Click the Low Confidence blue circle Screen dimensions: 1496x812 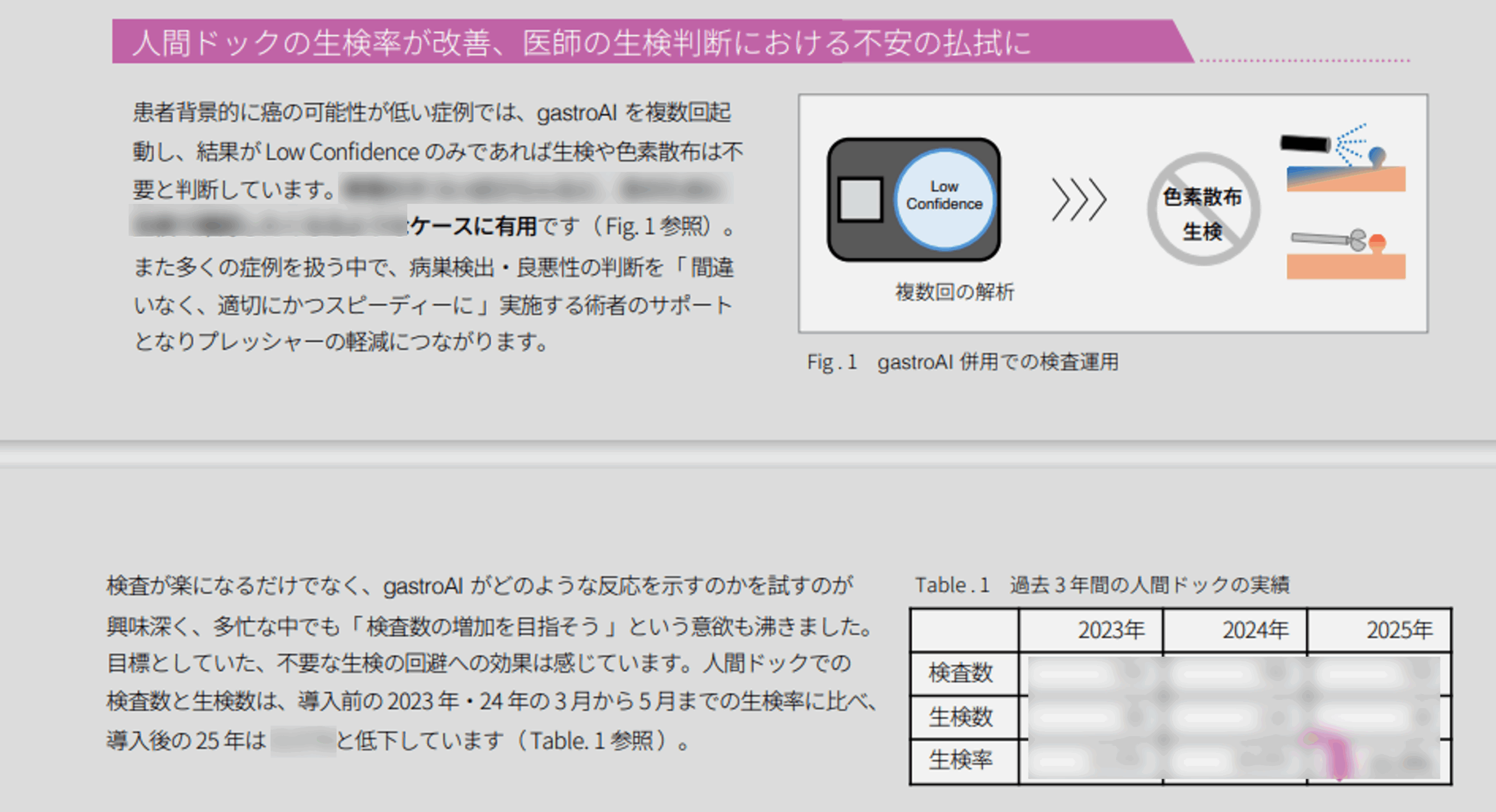[x=944, y=199]
